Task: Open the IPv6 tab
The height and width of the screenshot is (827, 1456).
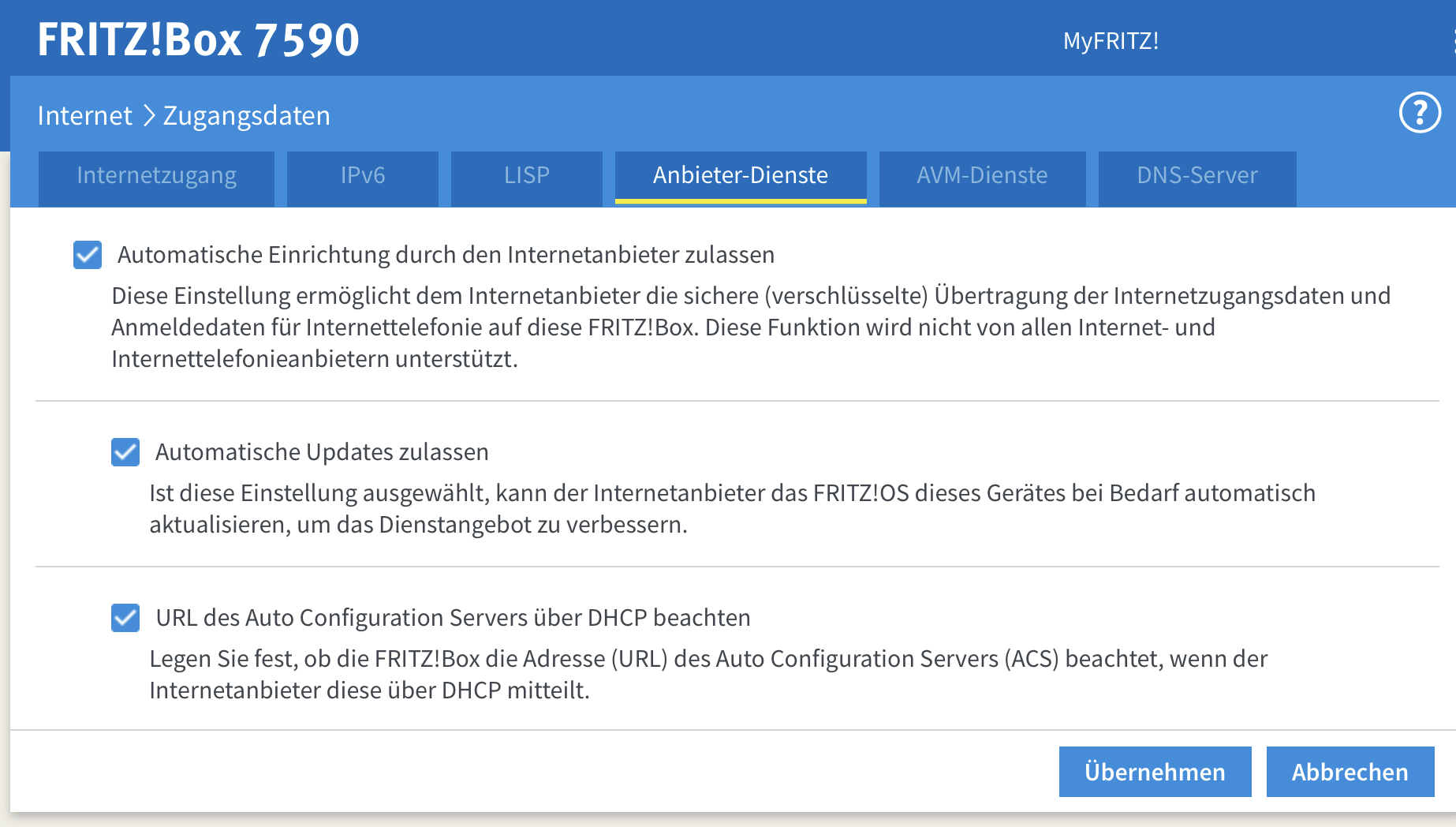Action: (x=363, y=178)
